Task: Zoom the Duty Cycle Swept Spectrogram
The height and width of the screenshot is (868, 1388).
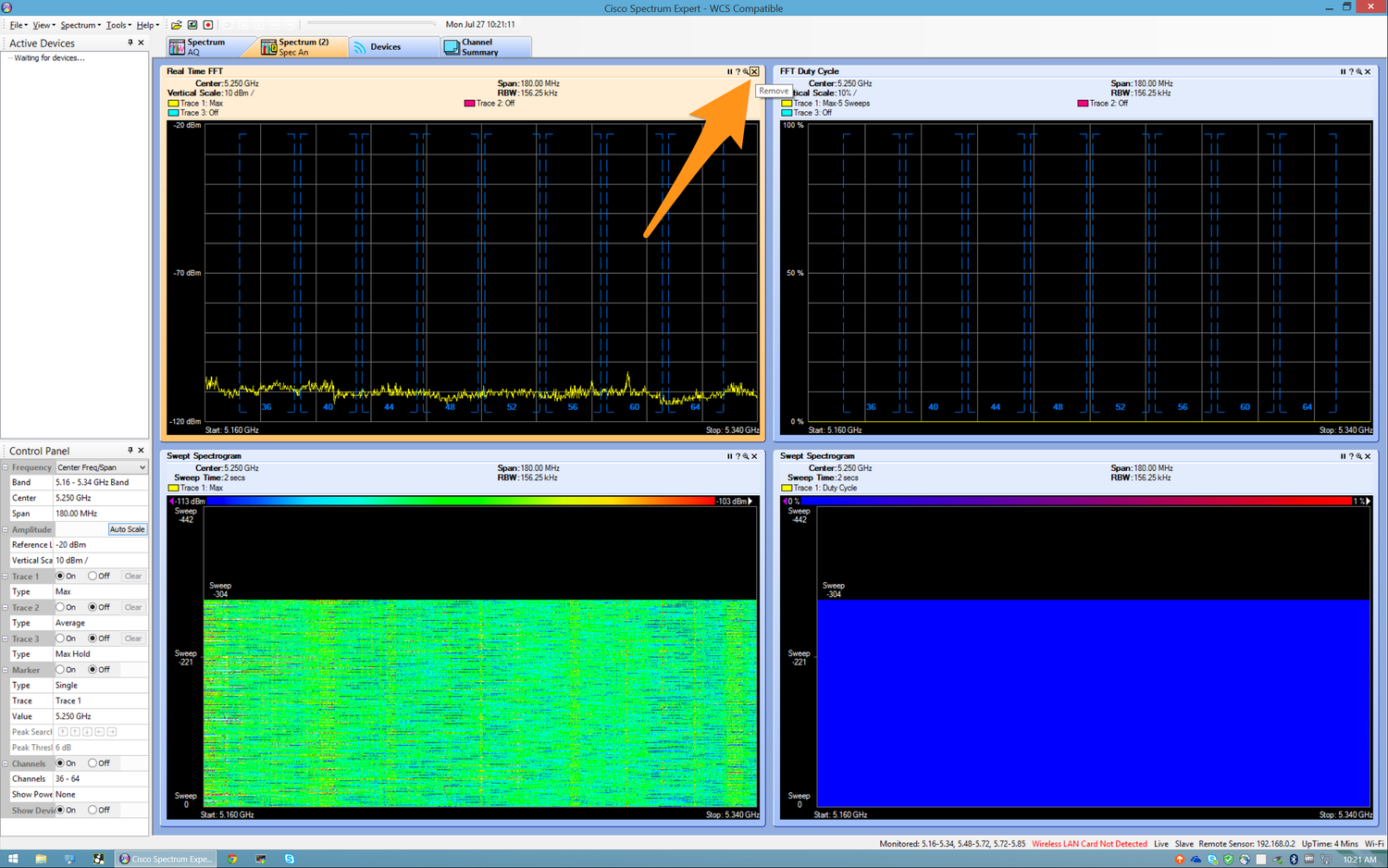Action: [1359, 456]
